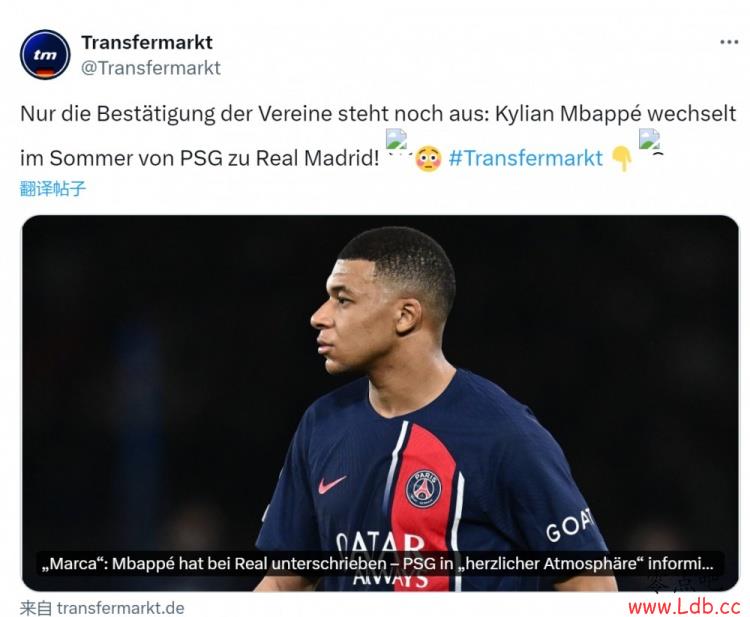Open the Mbappé article card photo
This screenshot has width=750, height=617.
tap(380, 403)
